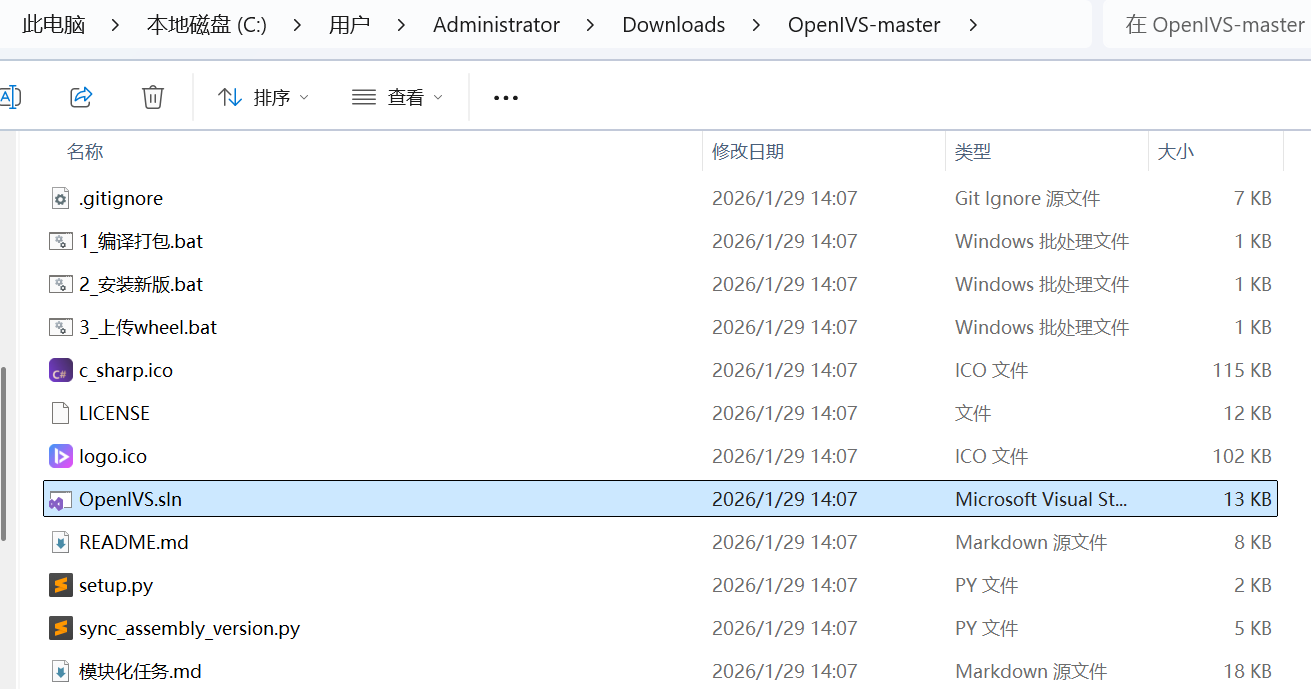The image size is (1311, 696).
Task: Click the left pane vertical scrollbar
Action: click(x=4, y=452)
